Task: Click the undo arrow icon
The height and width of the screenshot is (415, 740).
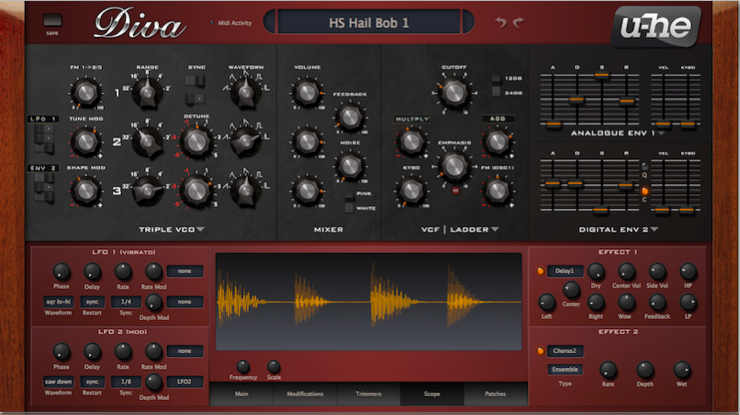Action: [x=500, y=22]
